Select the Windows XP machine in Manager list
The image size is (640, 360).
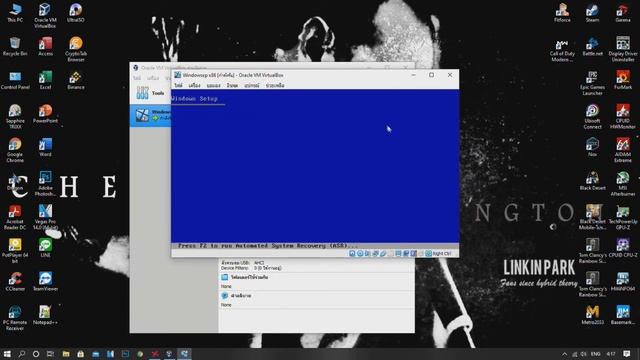click(x=150, y=115)
